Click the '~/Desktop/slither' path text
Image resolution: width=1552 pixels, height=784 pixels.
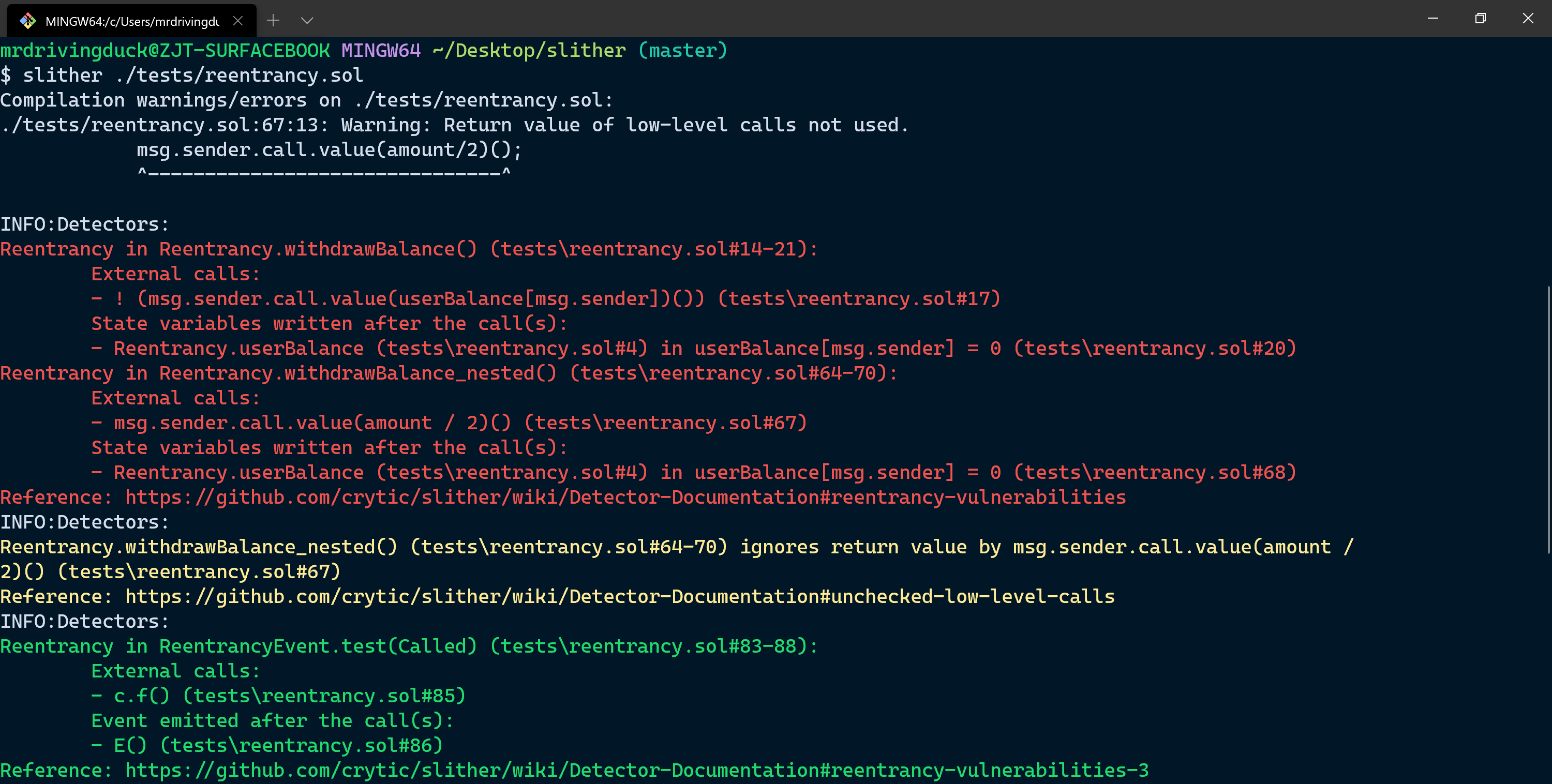(x=529, y=51)
